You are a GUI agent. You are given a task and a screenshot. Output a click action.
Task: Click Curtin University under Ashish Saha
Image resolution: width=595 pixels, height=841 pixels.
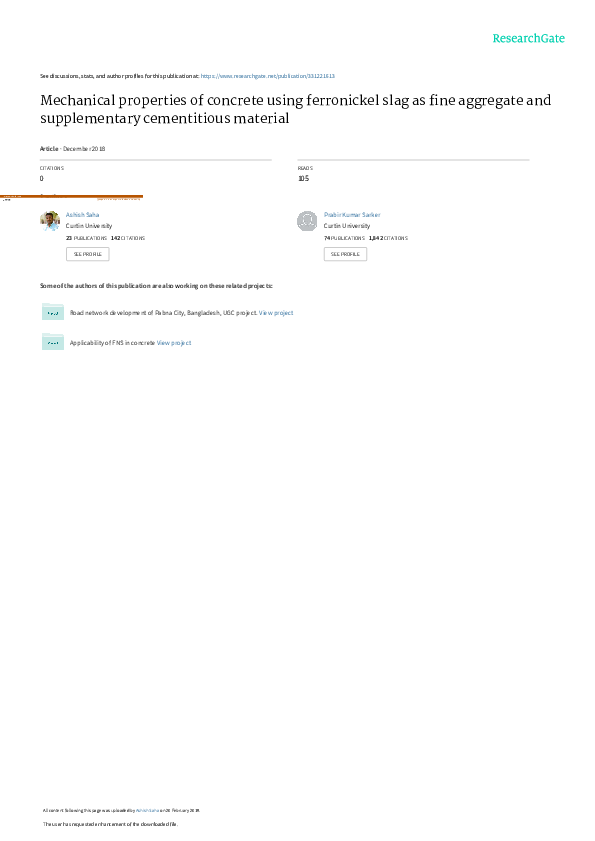click(x=89, y=226)
